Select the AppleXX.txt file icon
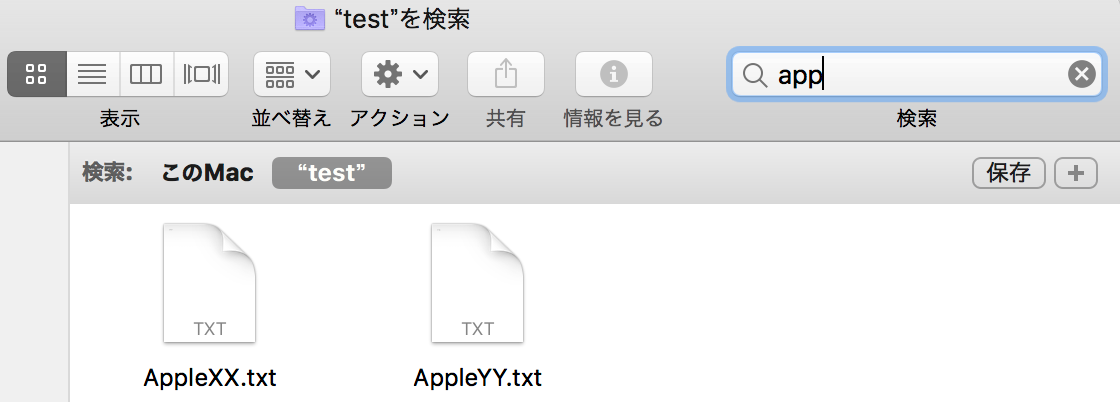 tap(209, 283)
